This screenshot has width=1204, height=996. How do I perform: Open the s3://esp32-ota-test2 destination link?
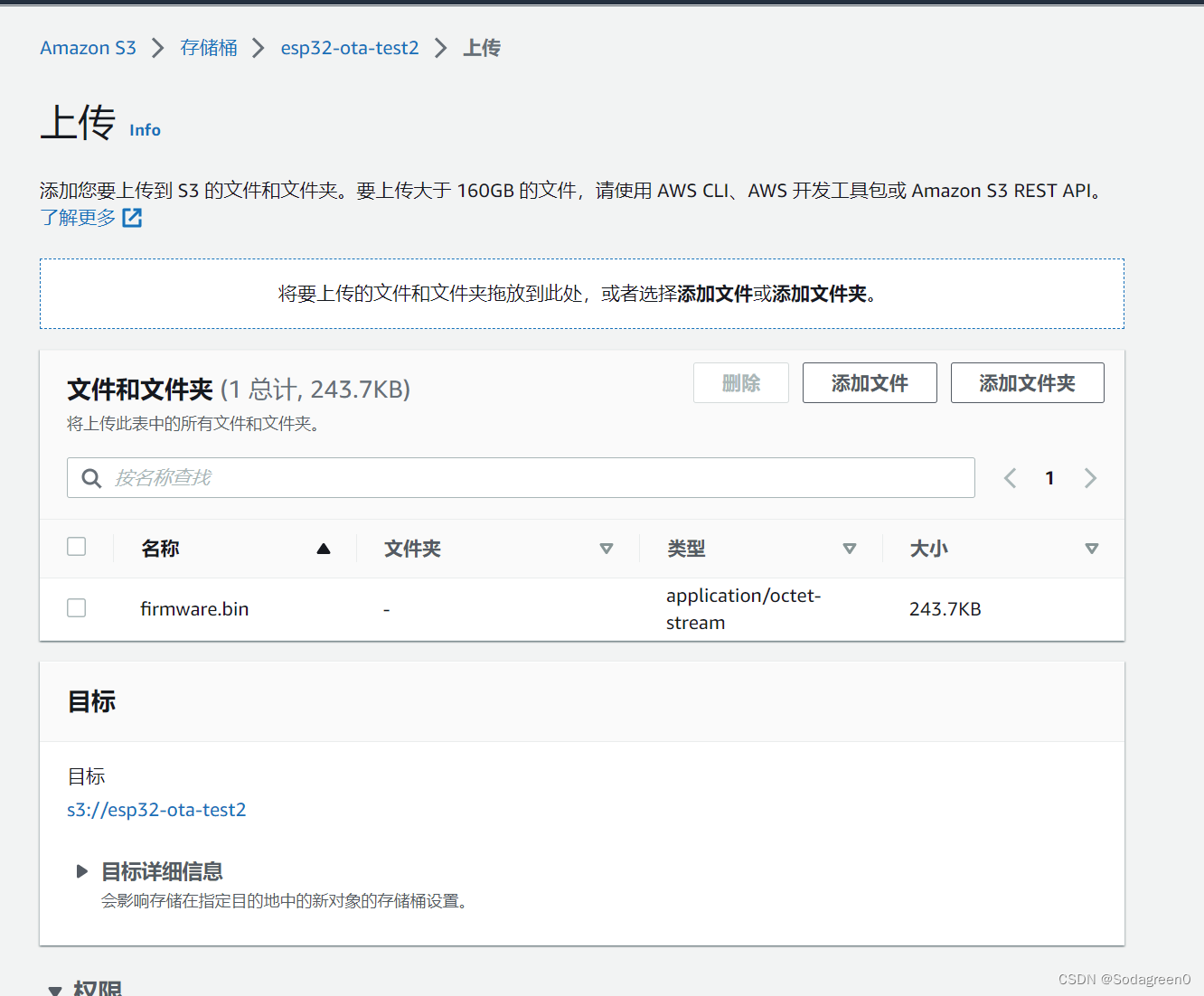pyautogui.click(x=156, y=809)
